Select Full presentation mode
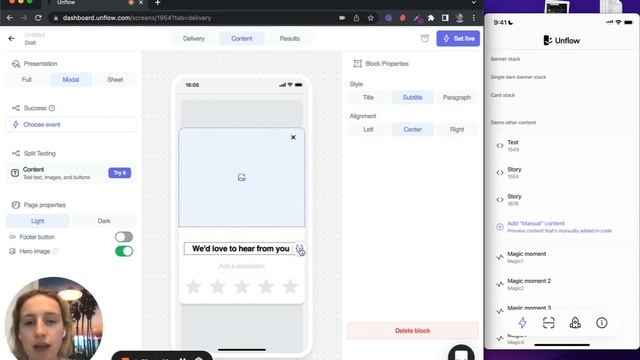Viewport: 640px width, 360px height. (27, 80)
